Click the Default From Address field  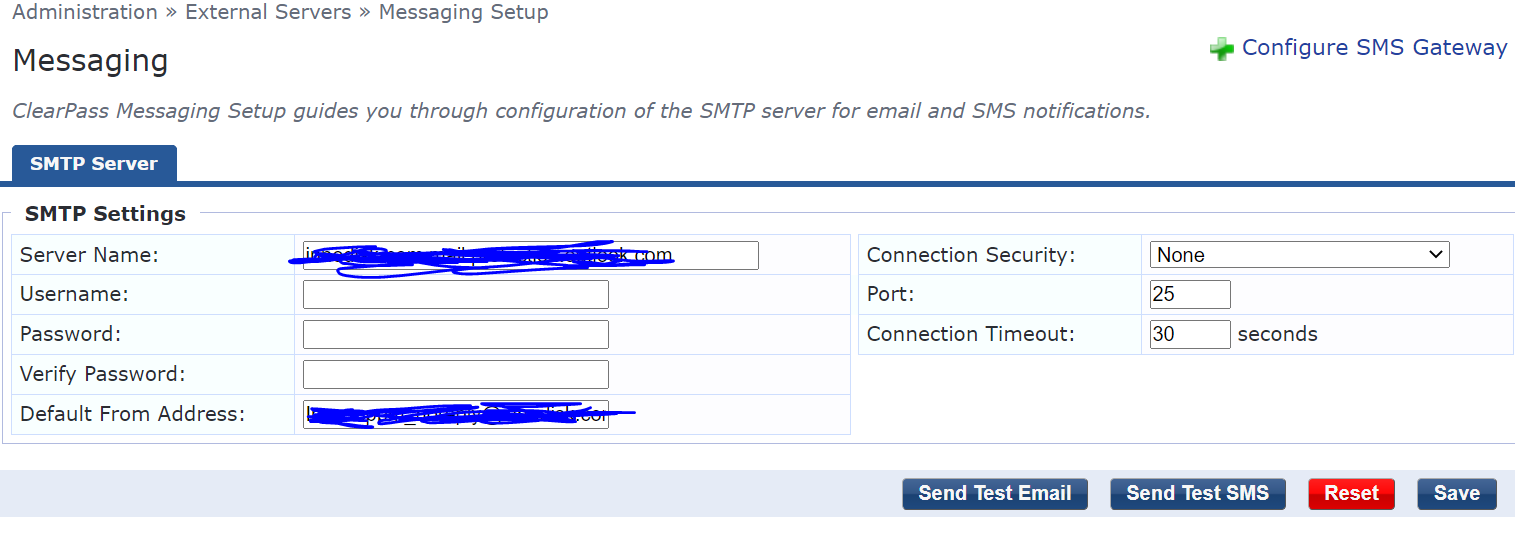pyautogui.click(x=456, y=415)
